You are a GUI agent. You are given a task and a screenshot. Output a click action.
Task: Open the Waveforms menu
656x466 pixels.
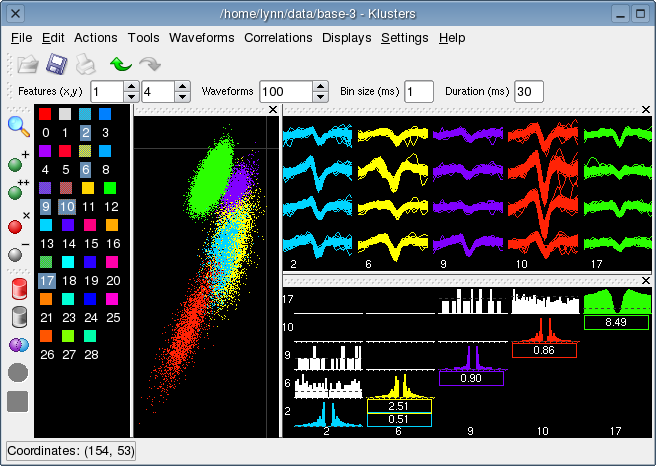tap(202, 38)
